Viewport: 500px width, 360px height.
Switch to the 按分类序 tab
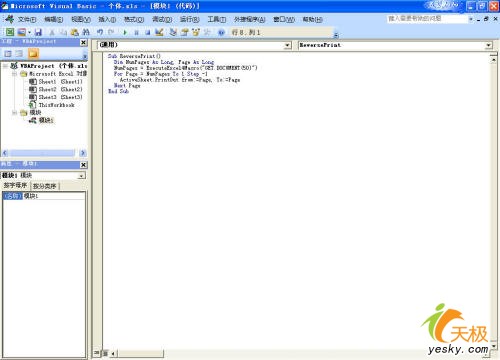[x=45, y=186]
